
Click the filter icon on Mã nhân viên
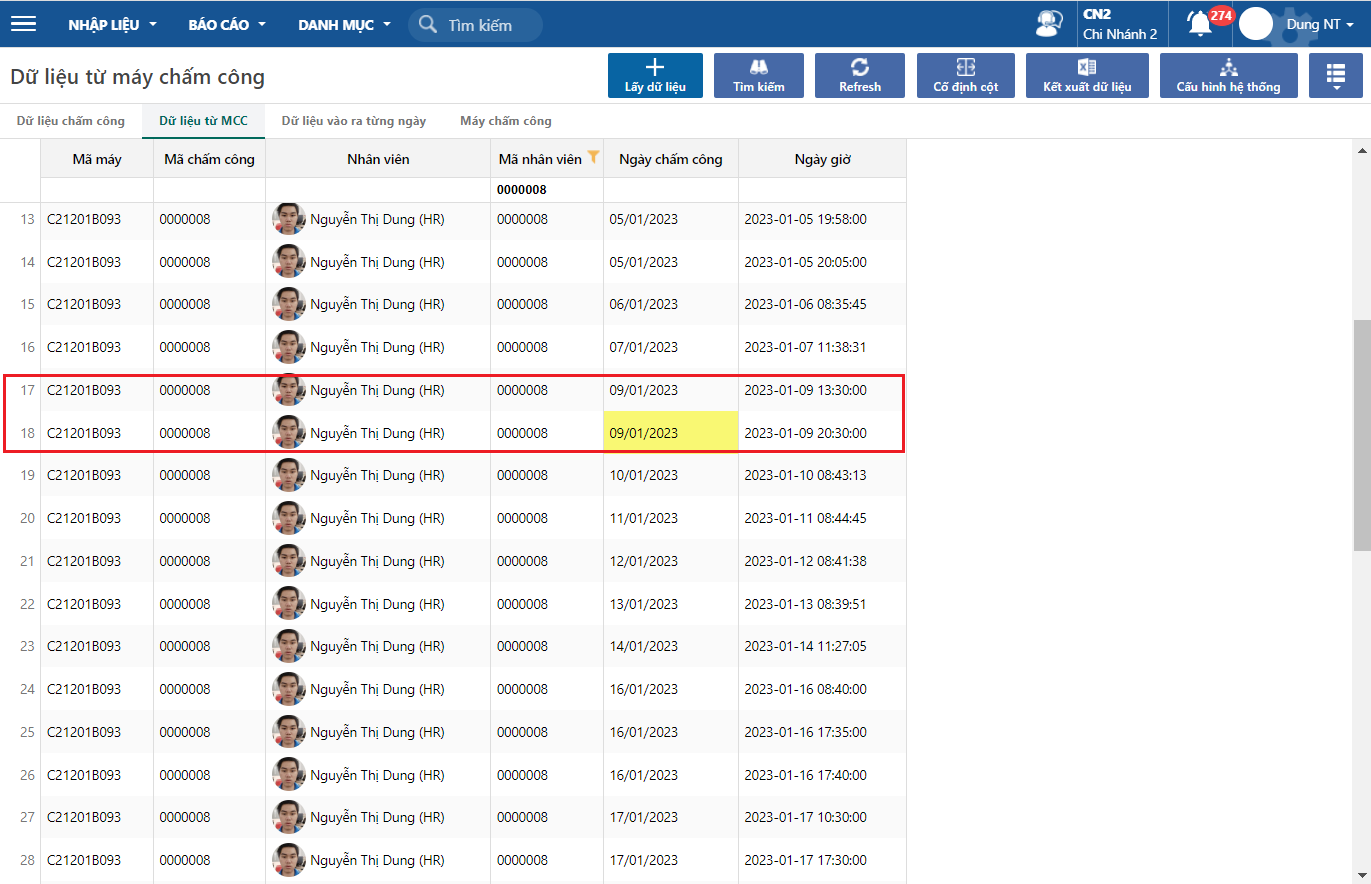593,156
